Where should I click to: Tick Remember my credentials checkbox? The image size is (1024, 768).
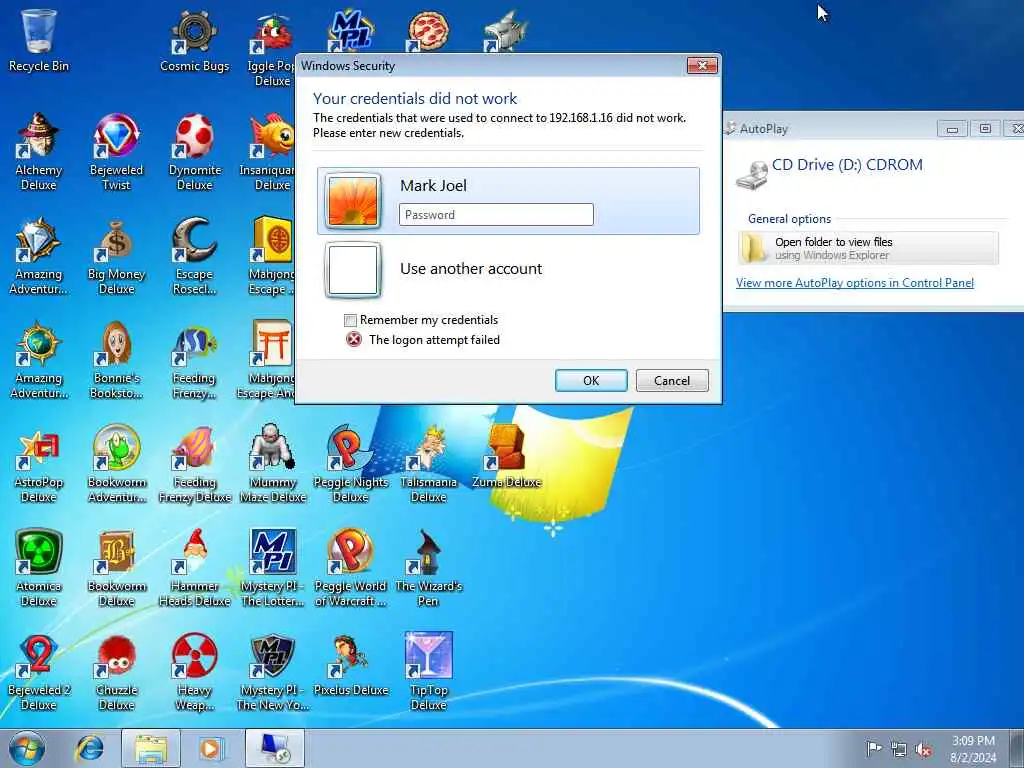[x=351, y=320]
